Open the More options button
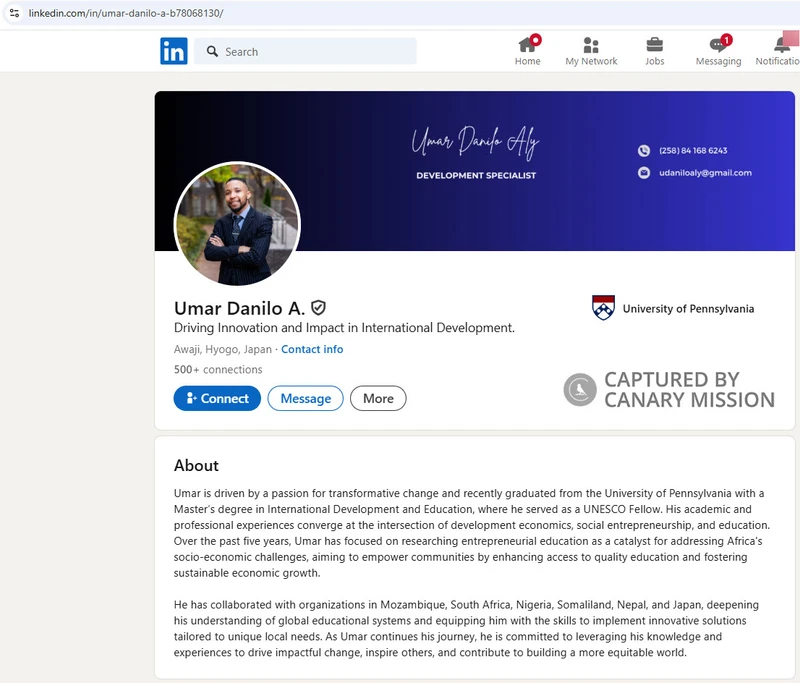Viewport: 800px width, 683px height. point(378,398)
